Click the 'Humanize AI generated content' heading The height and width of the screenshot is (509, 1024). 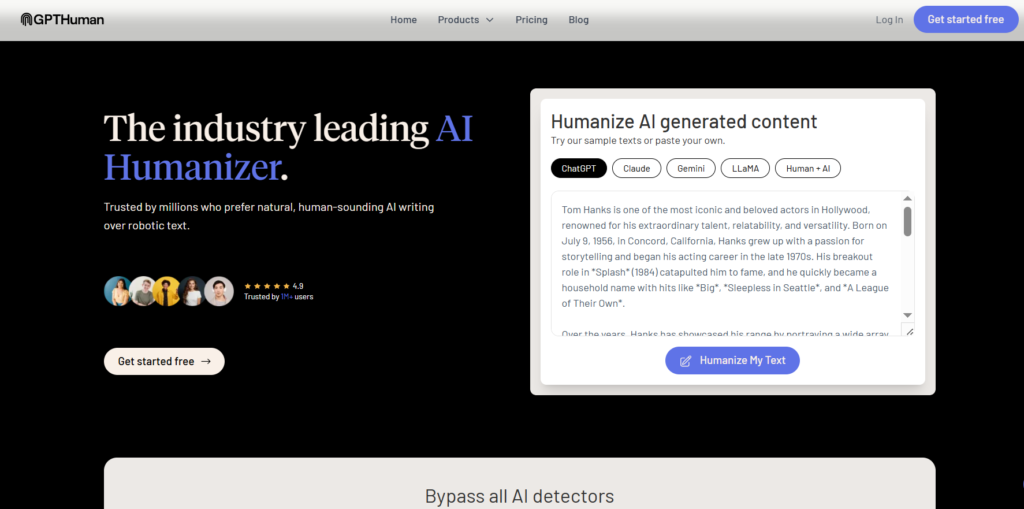[684, 122]
